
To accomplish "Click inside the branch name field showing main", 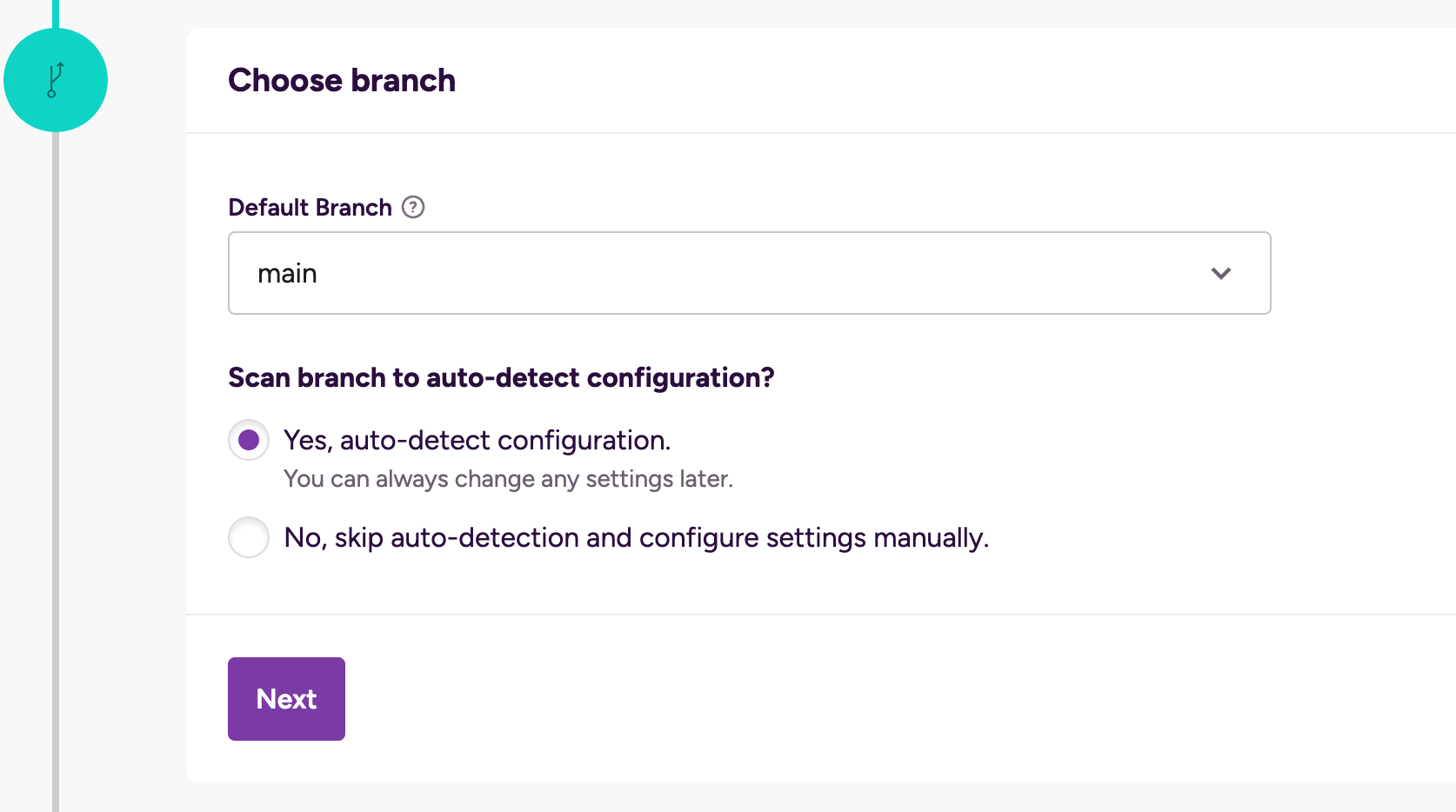I will [609, 273].
